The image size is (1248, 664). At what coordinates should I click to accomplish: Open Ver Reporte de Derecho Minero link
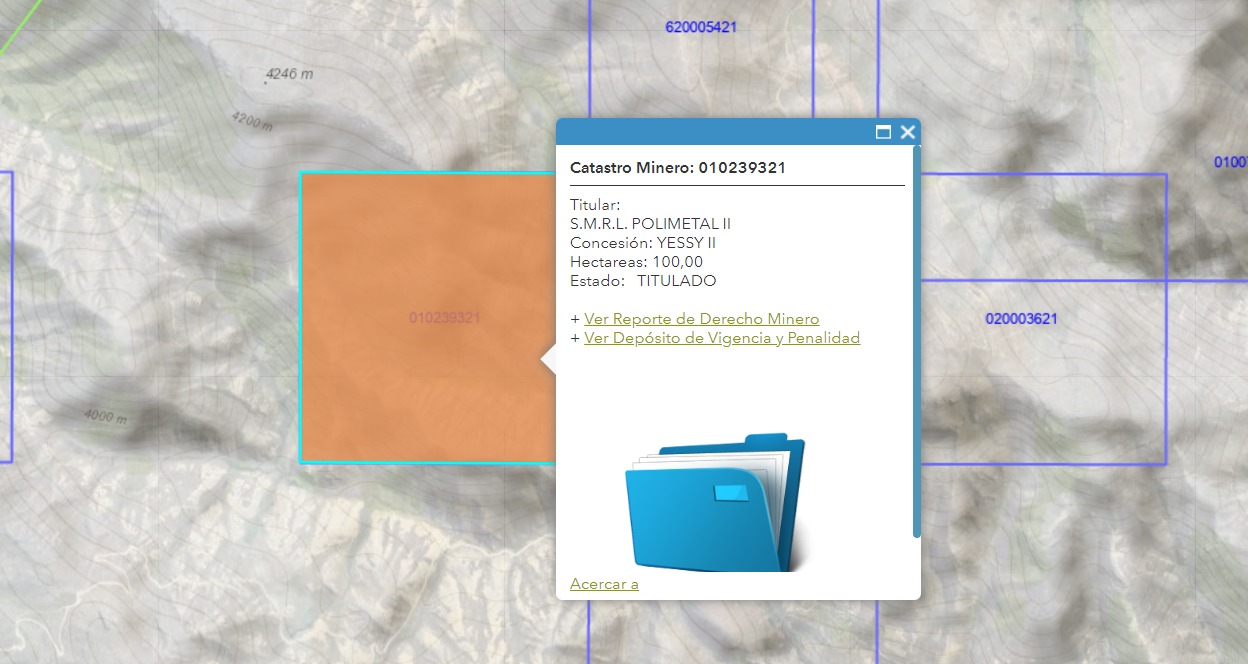coord(701,319)
